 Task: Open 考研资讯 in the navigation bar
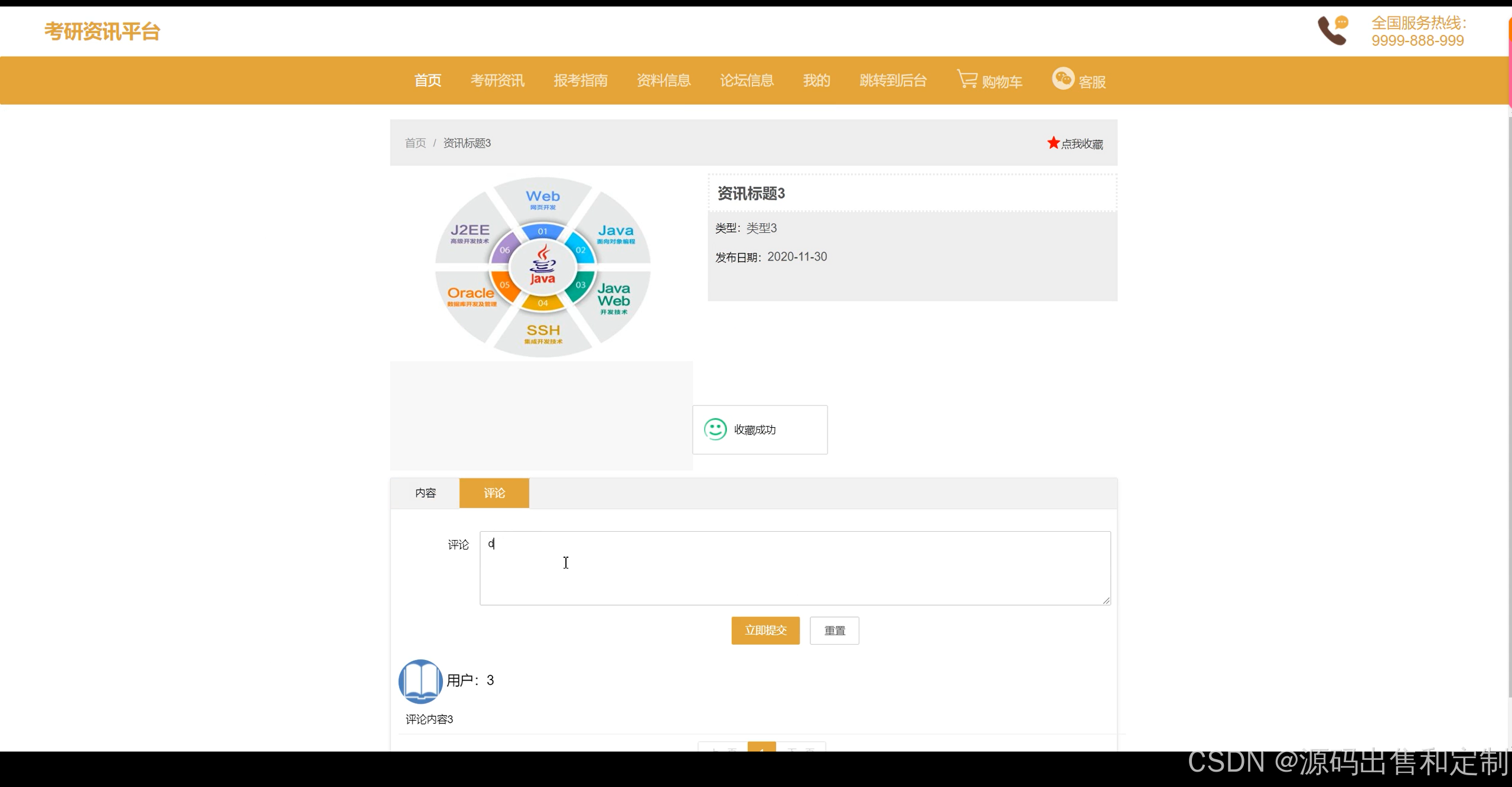[x=497, y=80]
